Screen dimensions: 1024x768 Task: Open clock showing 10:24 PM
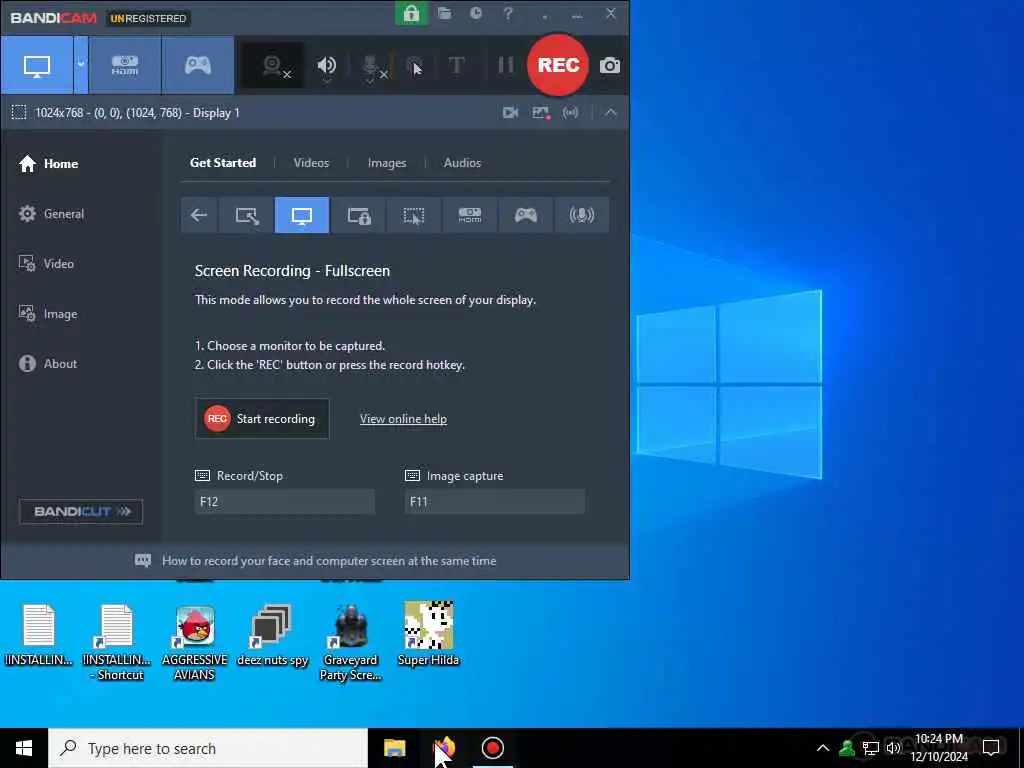pyautogui.click(x=939, y=748)
